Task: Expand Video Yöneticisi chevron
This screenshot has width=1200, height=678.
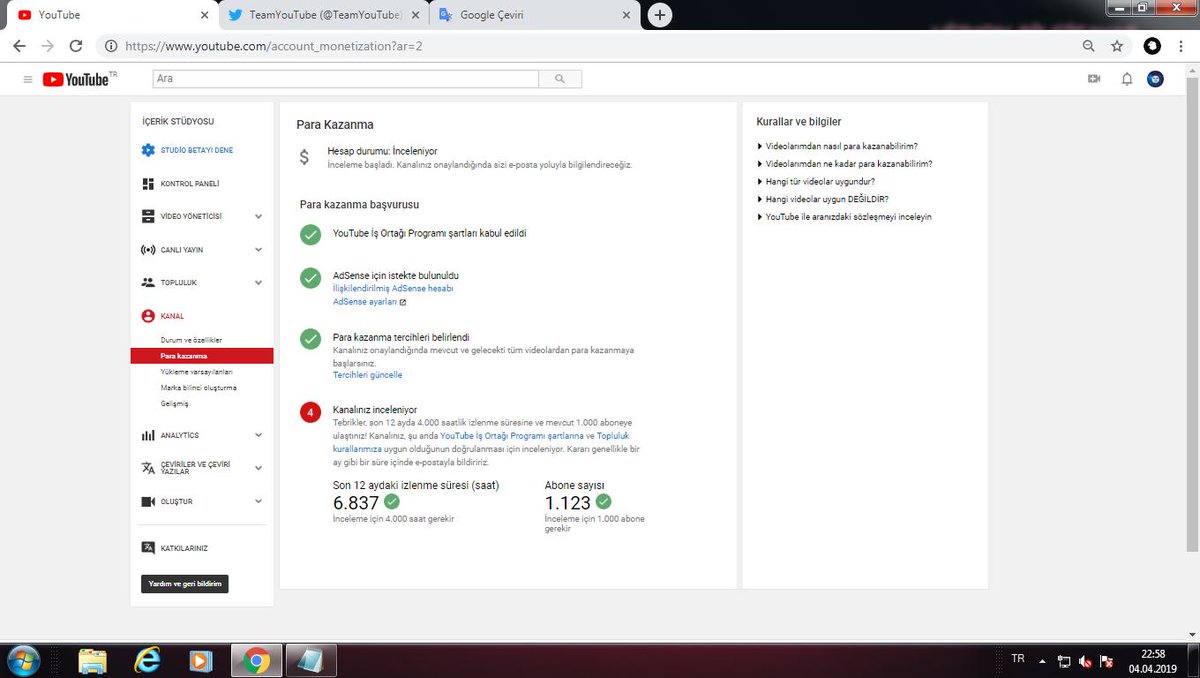Action: click(x=258, y=216)
